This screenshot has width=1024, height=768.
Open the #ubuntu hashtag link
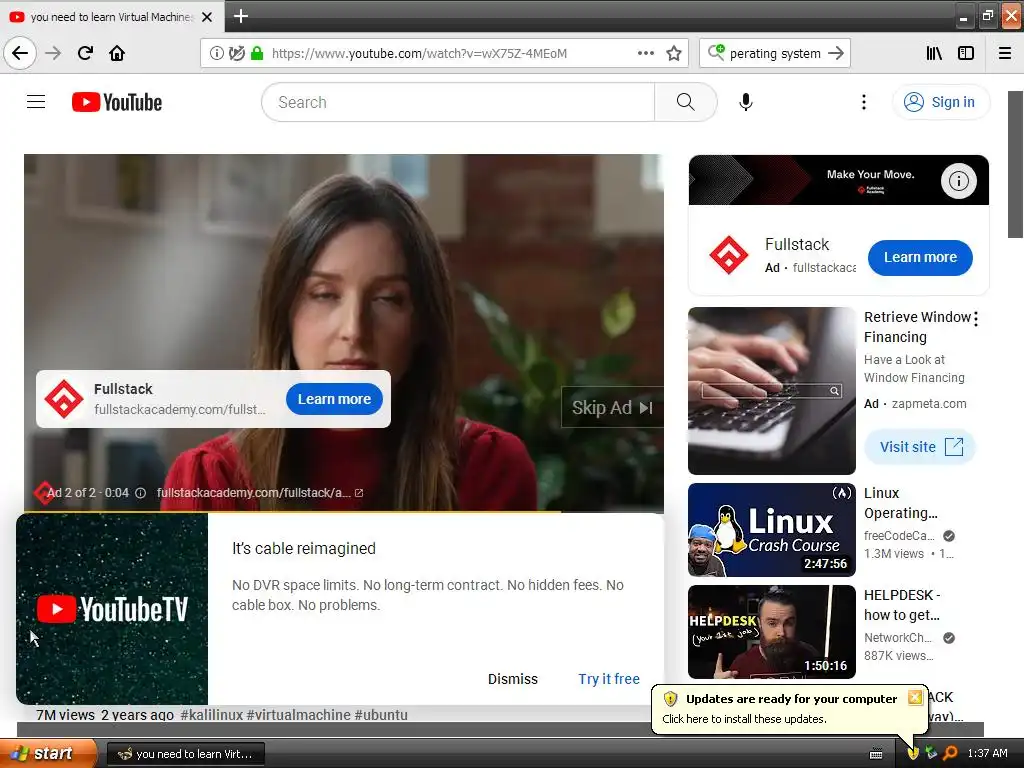[381, 714]
